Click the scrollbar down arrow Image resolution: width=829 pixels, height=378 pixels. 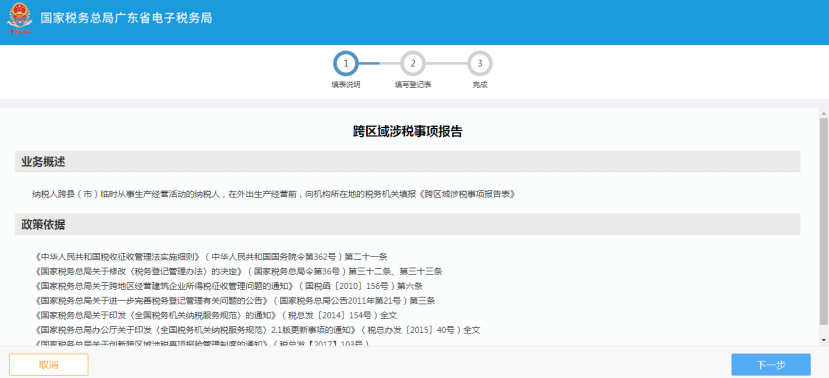pos(824,339)
